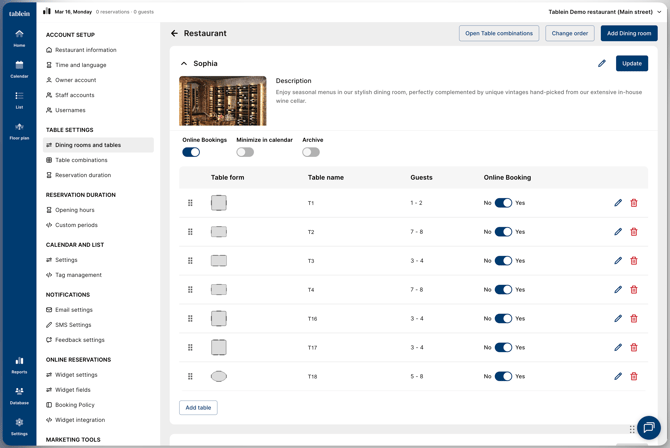
Task: Toggle online booking for table T4
Action: 503,290
